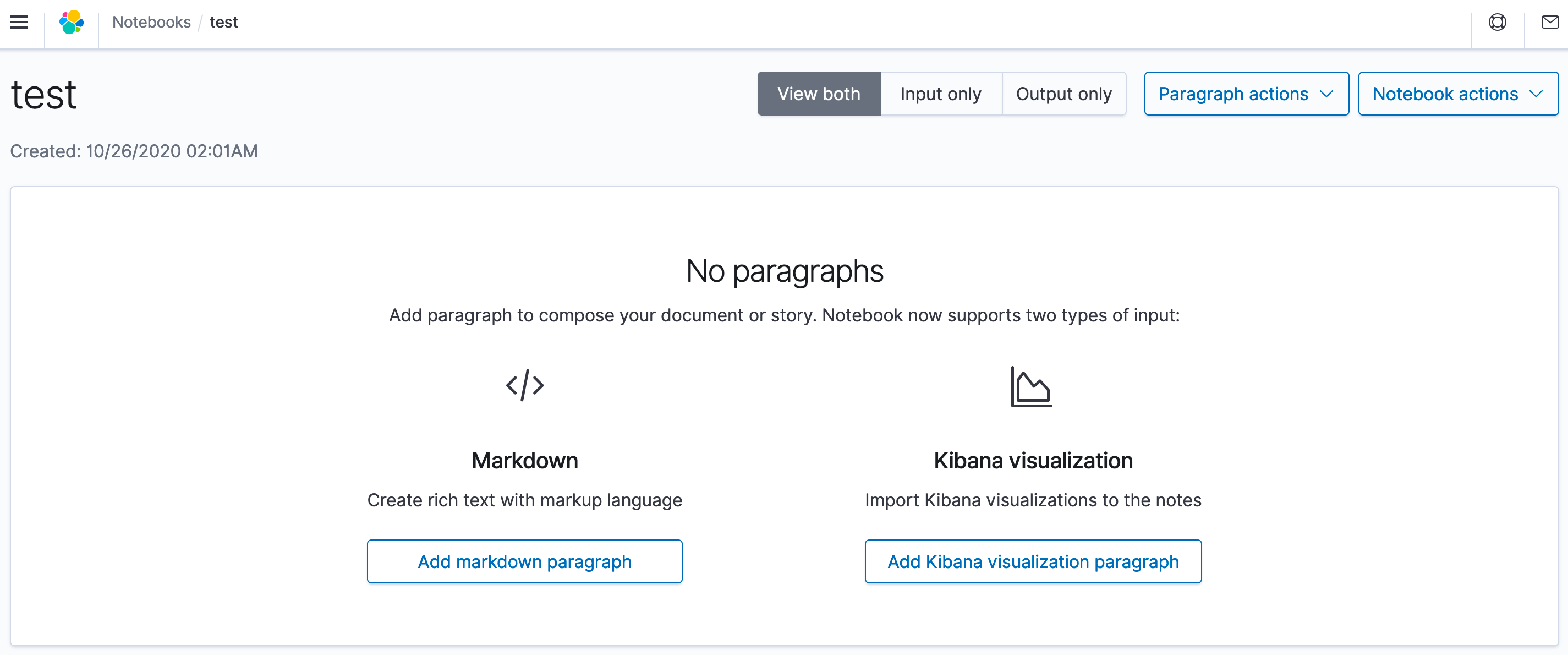Viewport: 1568px width, 655px height.
Task: Click the test breadcrumb item
Action: click(224, 23)
